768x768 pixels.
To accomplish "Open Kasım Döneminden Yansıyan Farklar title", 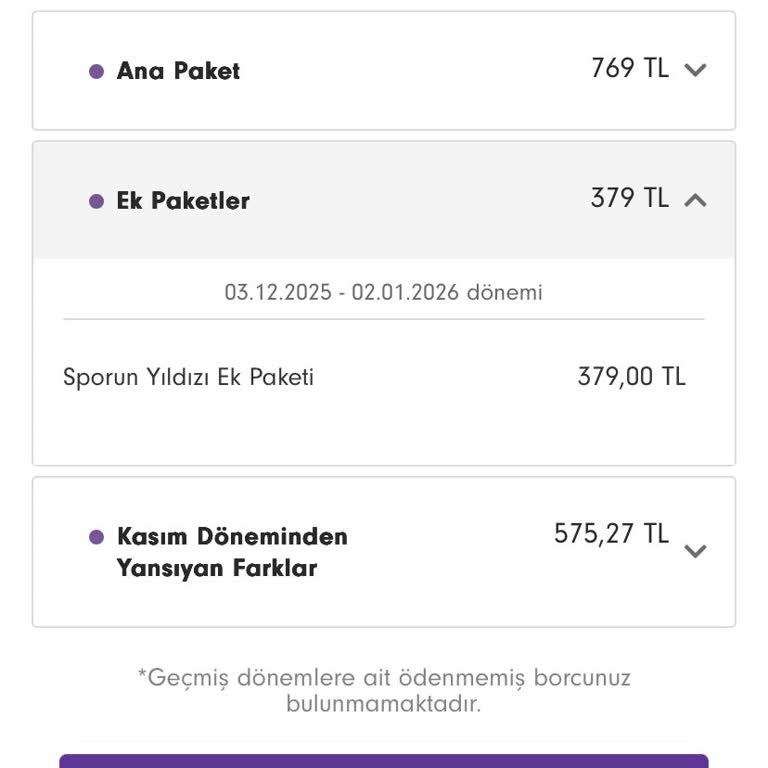I will click(x=232, y=552).
